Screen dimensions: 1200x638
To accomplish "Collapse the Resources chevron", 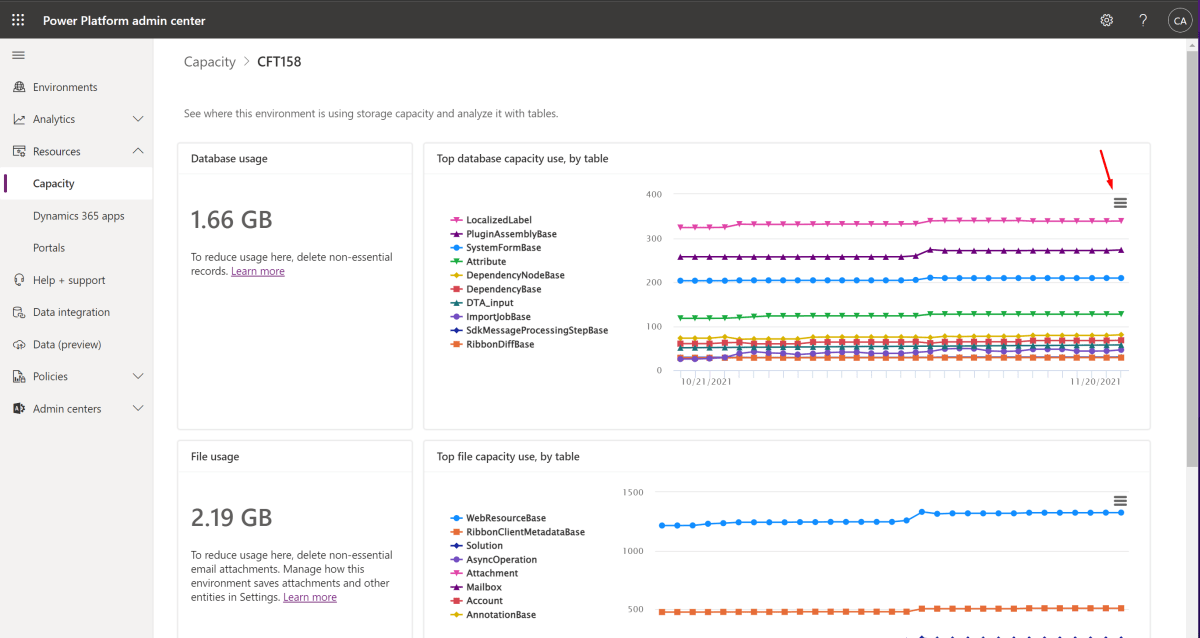I will [x=138, y=151].
